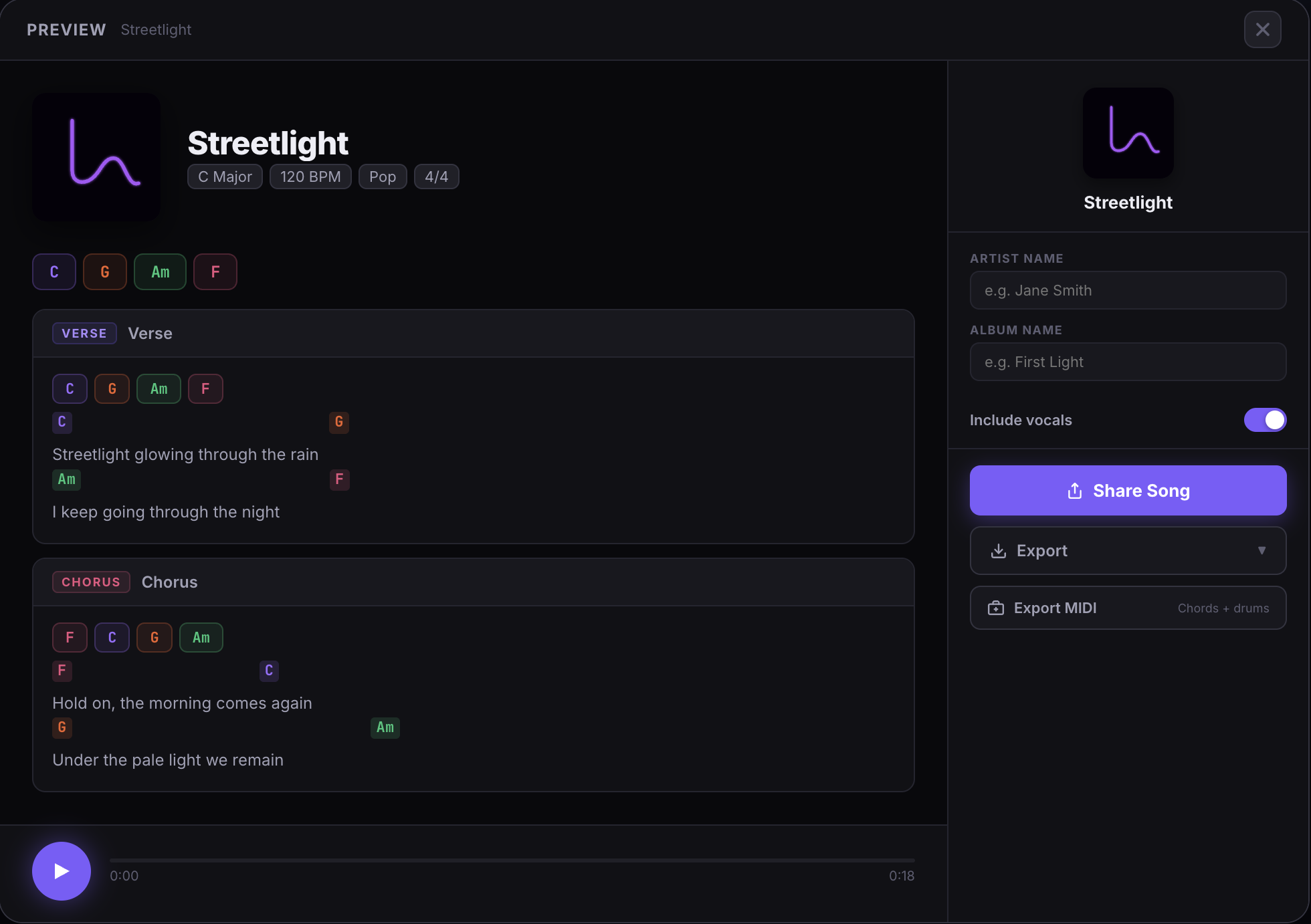Screen dimensions: 1311x924
Task: Click the purple C chord chip under title
Action: point(54,271)
